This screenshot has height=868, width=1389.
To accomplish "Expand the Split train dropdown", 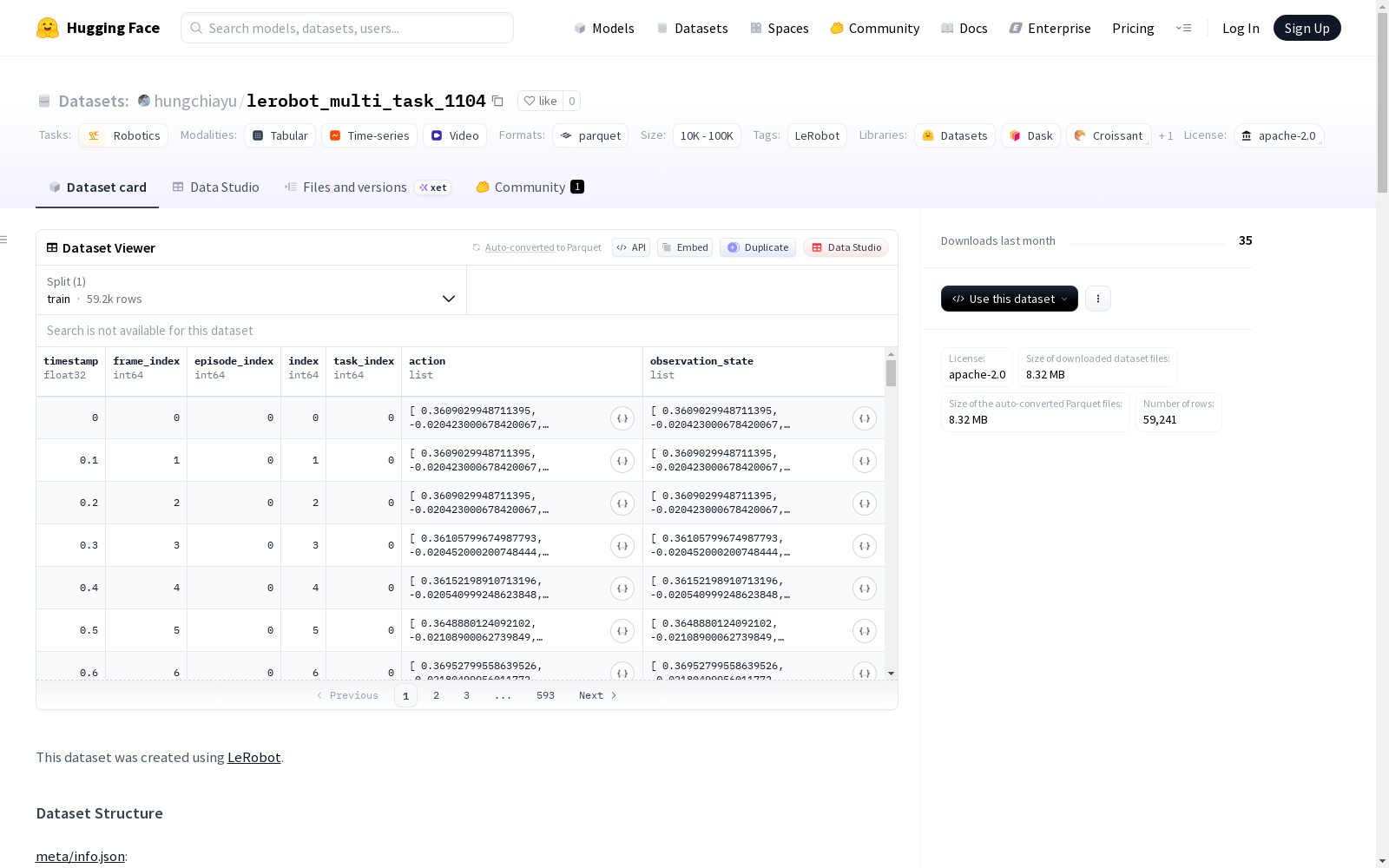I will tap(252, 290).
